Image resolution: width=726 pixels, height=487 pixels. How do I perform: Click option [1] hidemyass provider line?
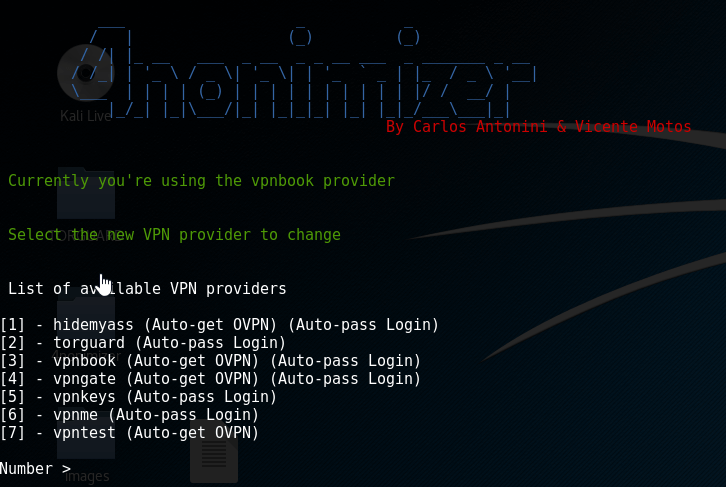219,325
